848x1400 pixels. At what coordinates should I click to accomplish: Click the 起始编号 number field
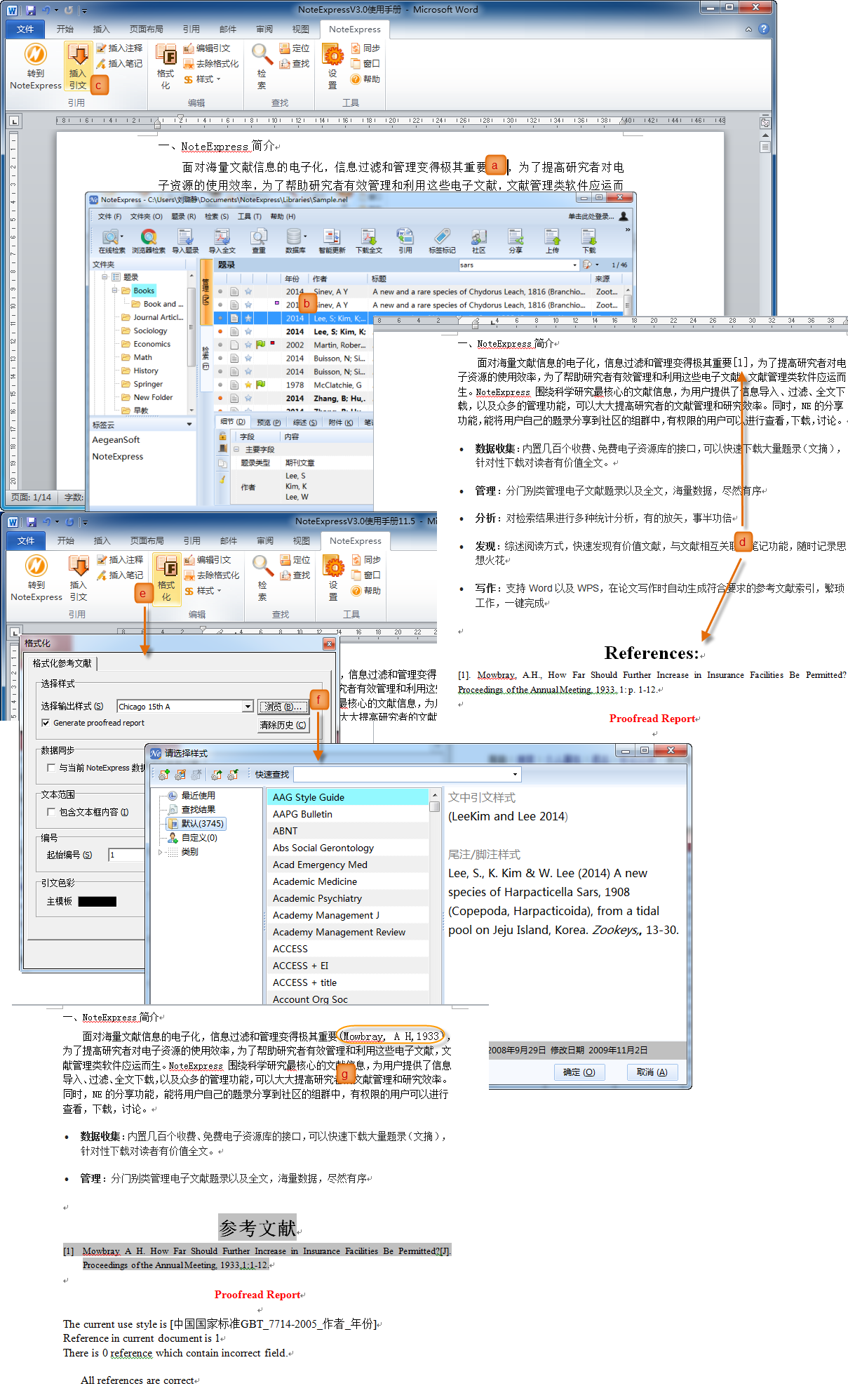click(126, 855)
